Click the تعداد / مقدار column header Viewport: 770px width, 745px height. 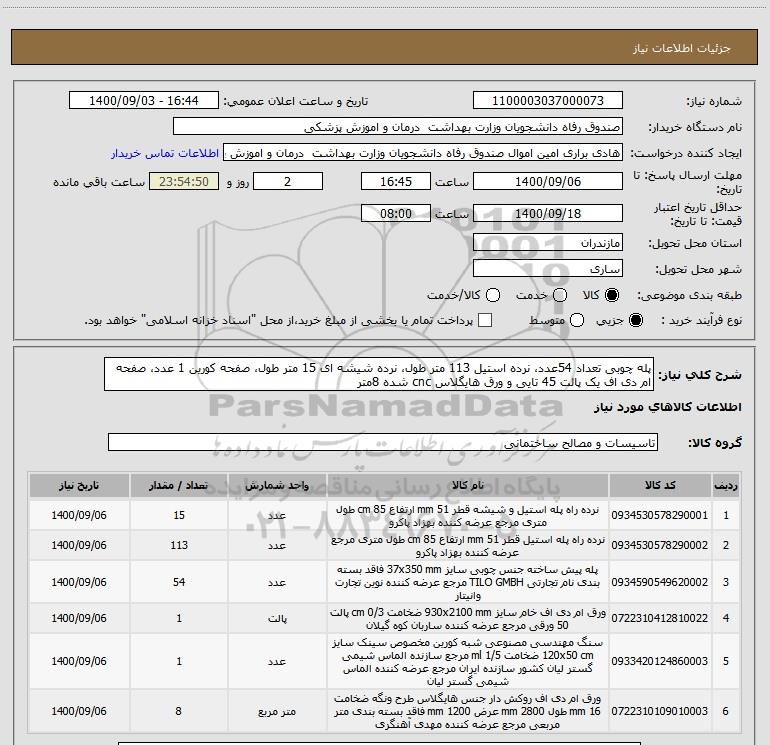179,485
